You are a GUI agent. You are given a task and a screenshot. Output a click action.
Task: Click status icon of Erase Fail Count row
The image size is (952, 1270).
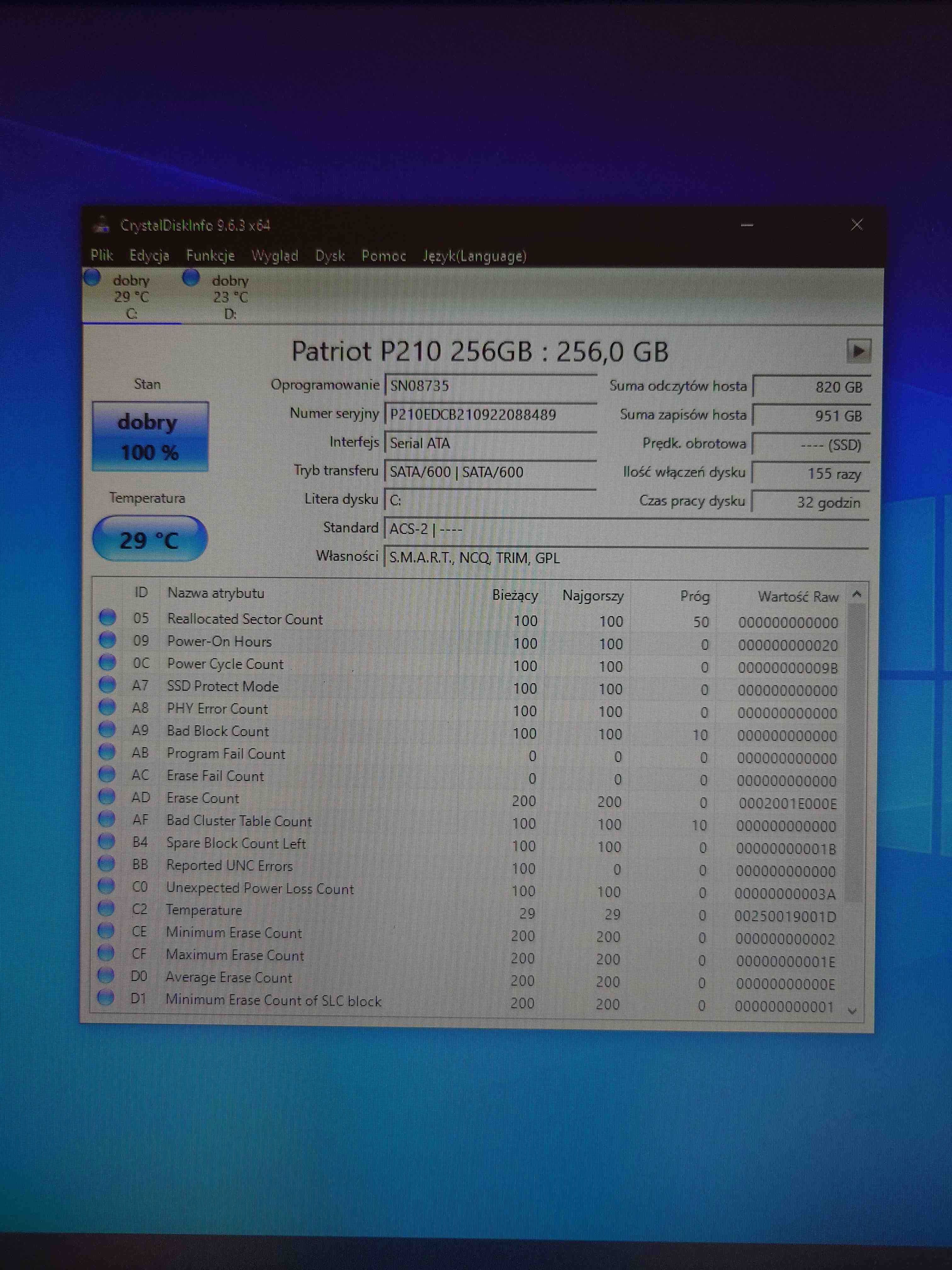click(107, 774)
